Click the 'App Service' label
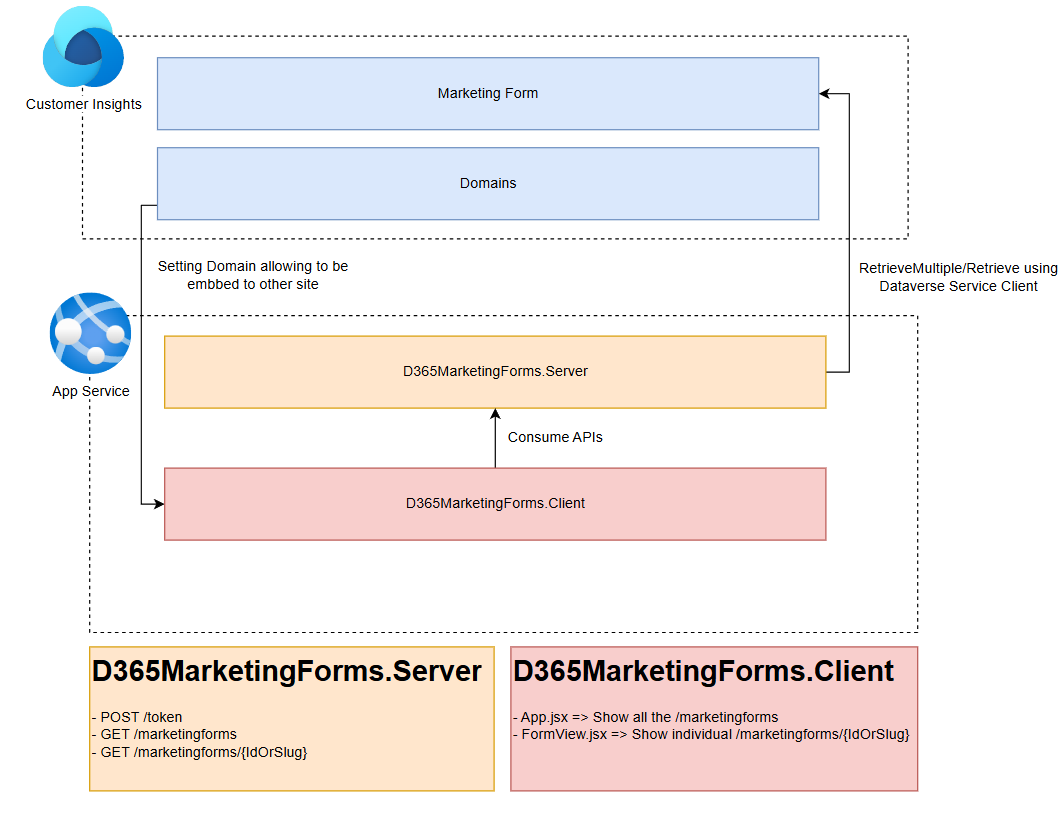Viewport: 1064px width, 826px height. tap(90, 391)
